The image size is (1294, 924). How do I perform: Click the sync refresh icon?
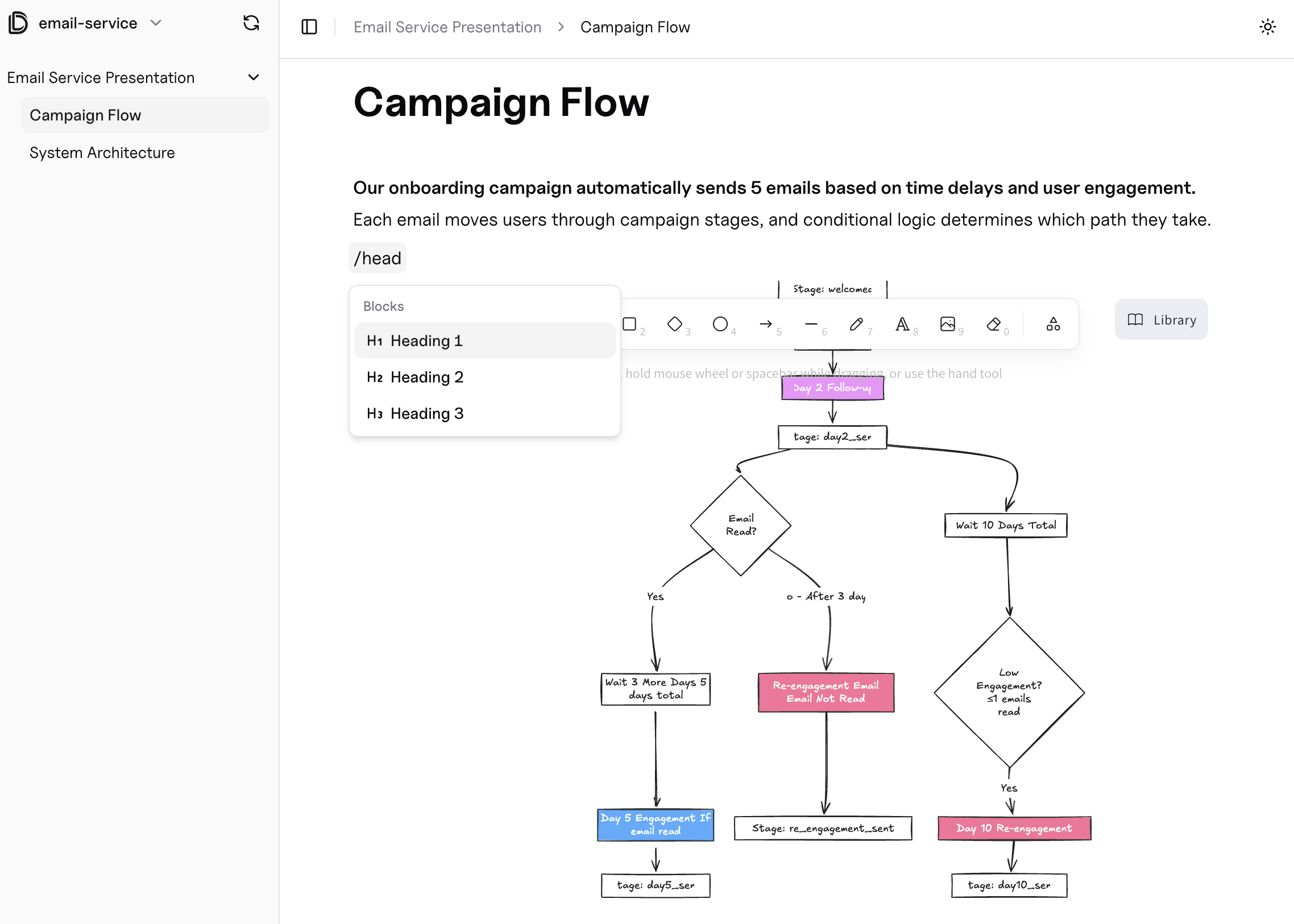[251, 23]
